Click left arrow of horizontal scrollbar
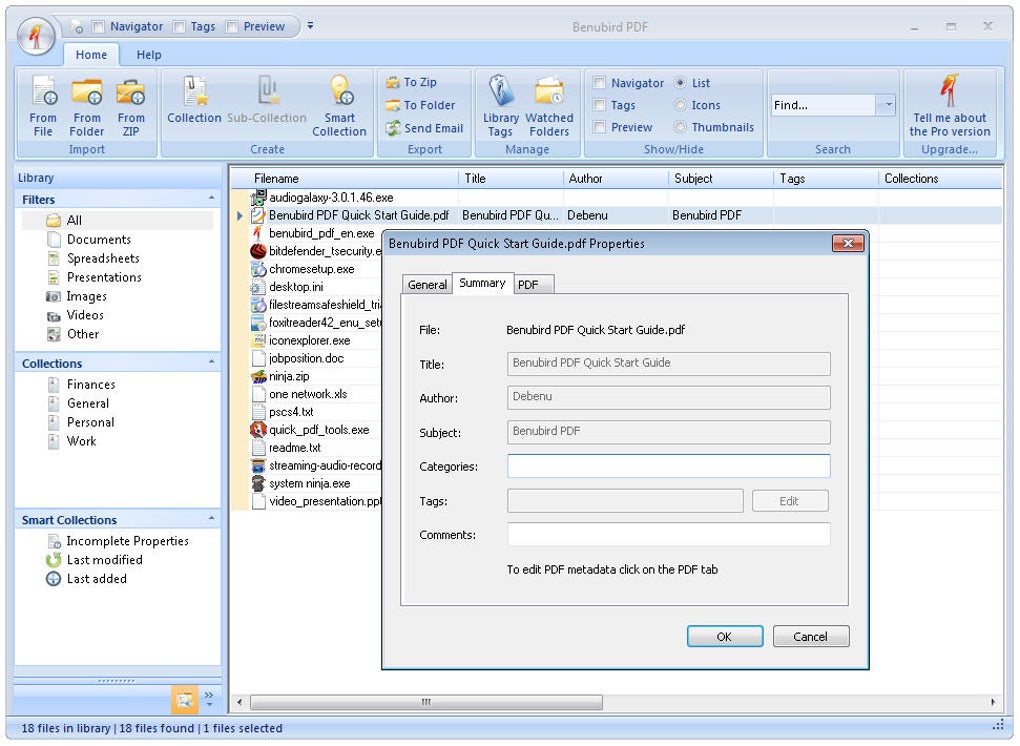1020x746 pixels. click(240, 703)
